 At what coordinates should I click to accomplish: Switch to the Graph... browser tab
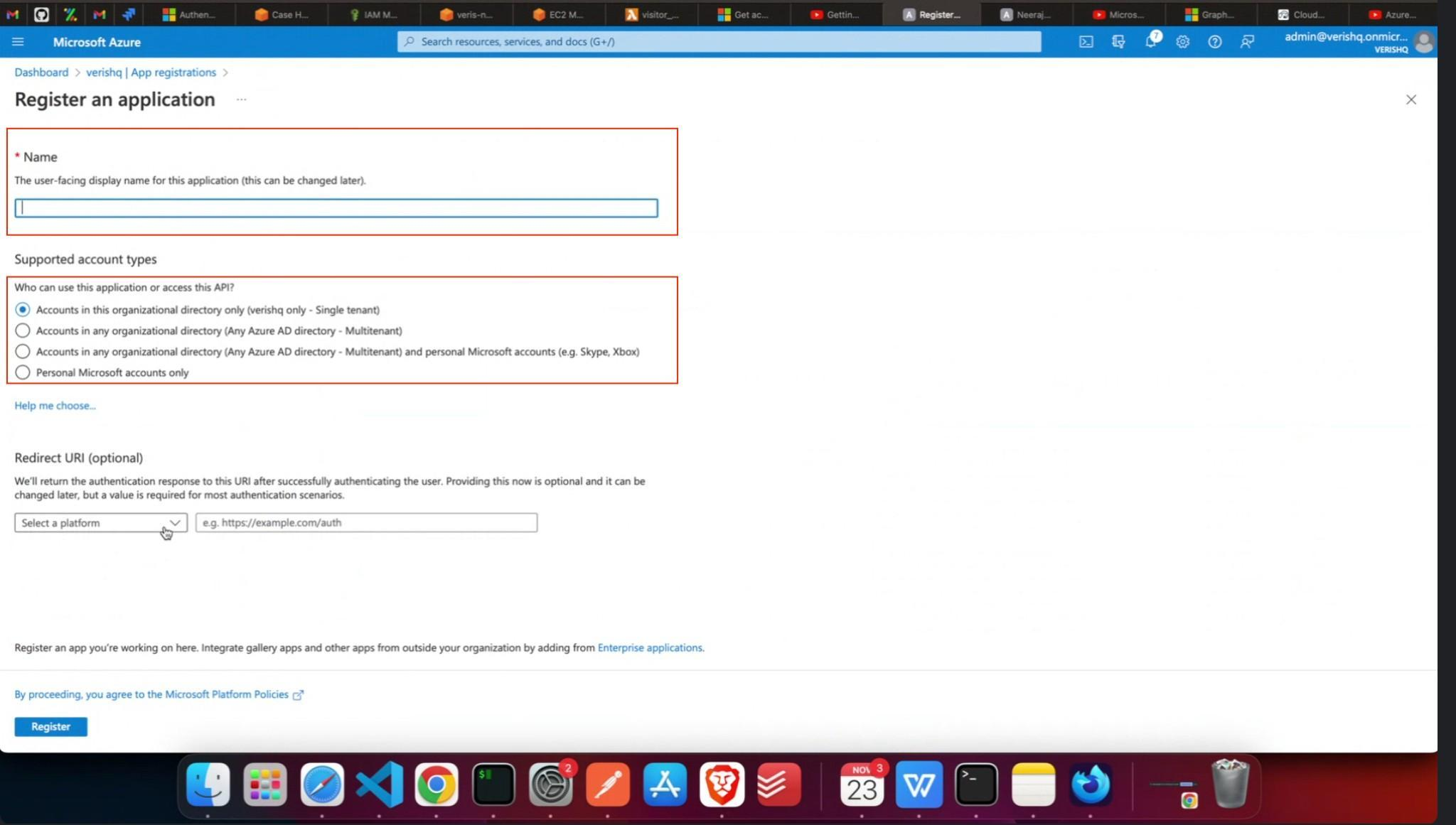(1209, 14)
